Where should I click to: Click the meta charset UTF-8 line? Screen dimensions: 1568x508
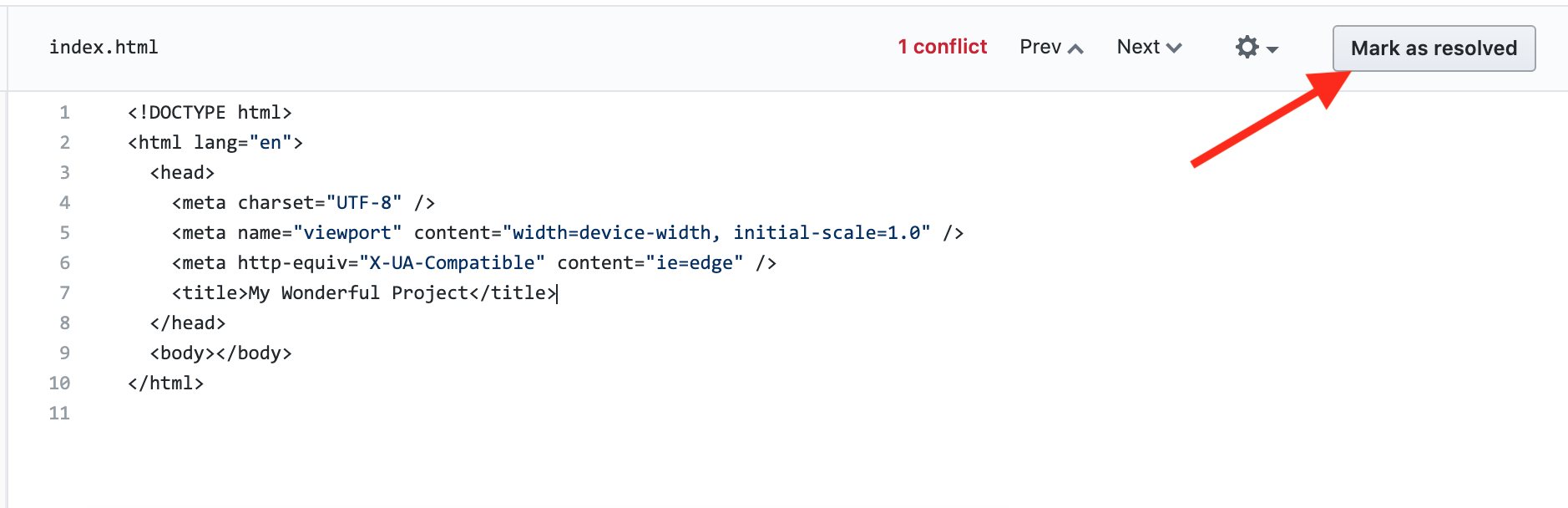coord(303,203)
